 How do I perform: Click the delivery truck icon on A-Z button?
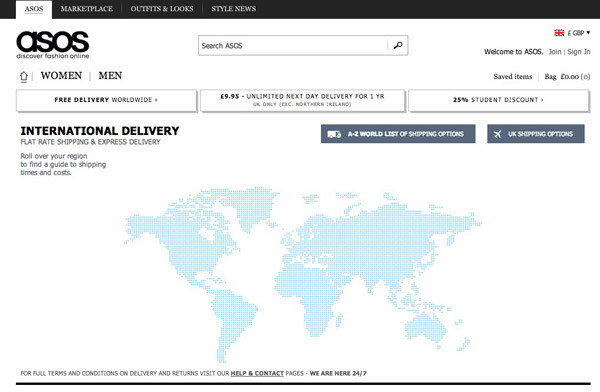point(334,134)
